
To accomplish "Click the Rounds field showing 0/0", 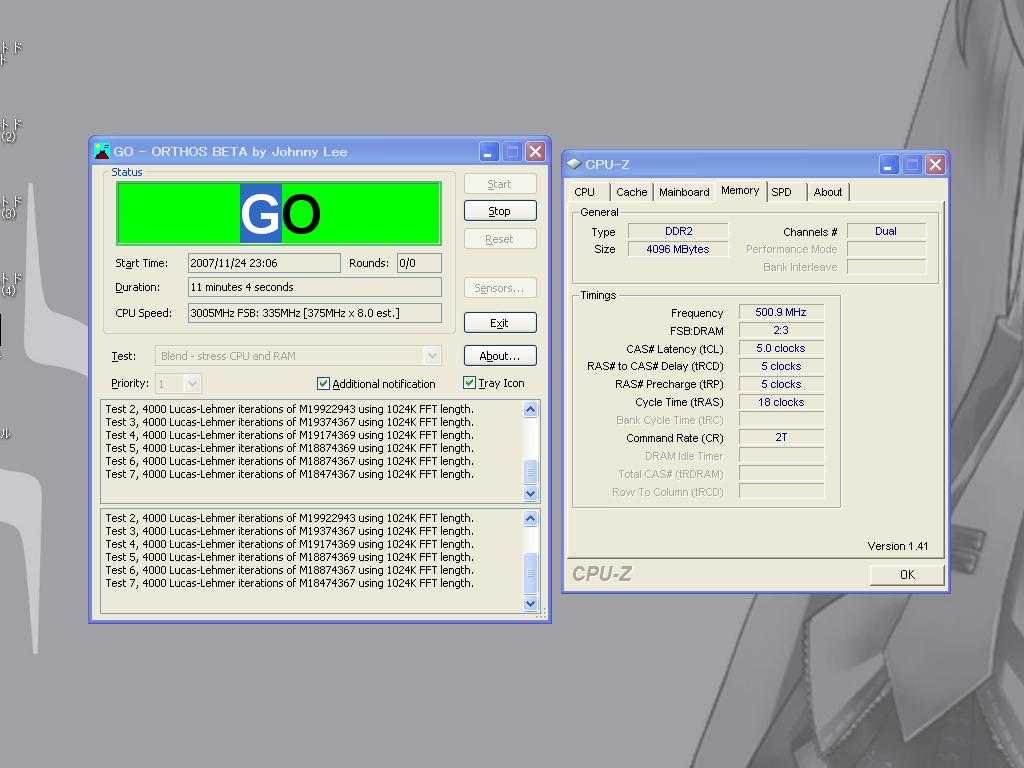I will [419, 263].
